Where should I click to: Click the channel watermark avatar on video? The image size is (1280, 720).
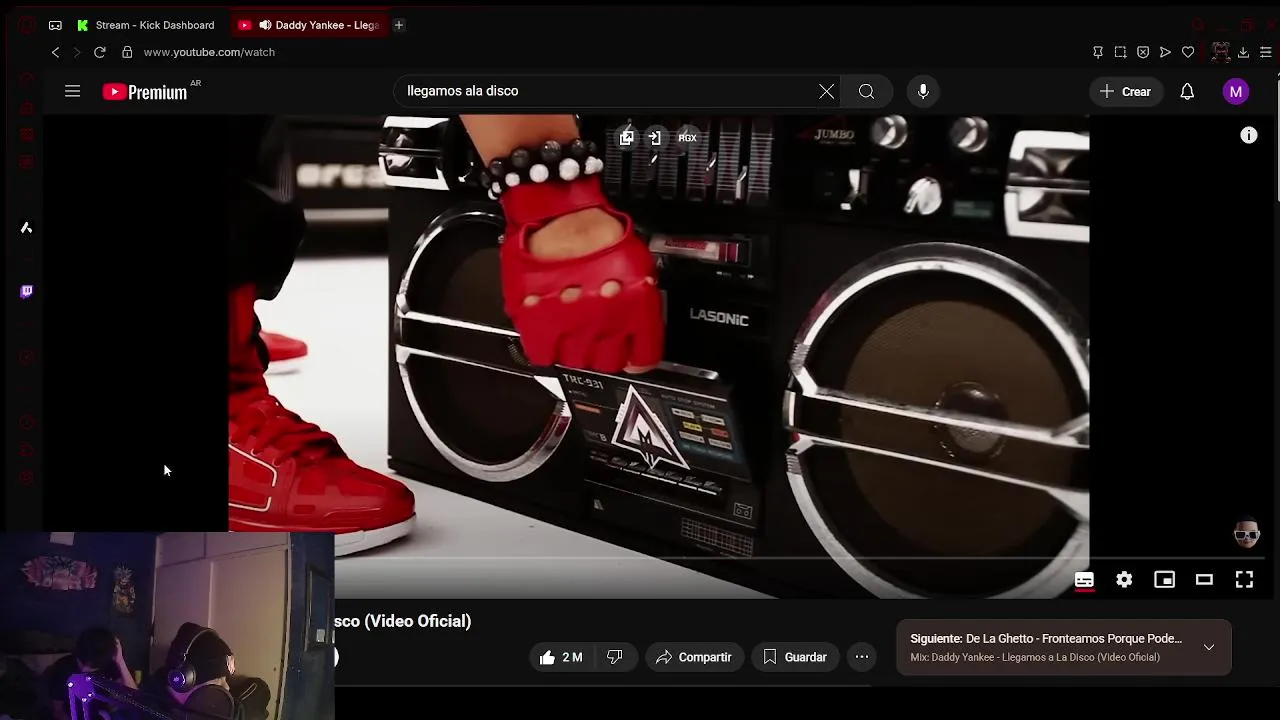click(x=1246, y=533)
